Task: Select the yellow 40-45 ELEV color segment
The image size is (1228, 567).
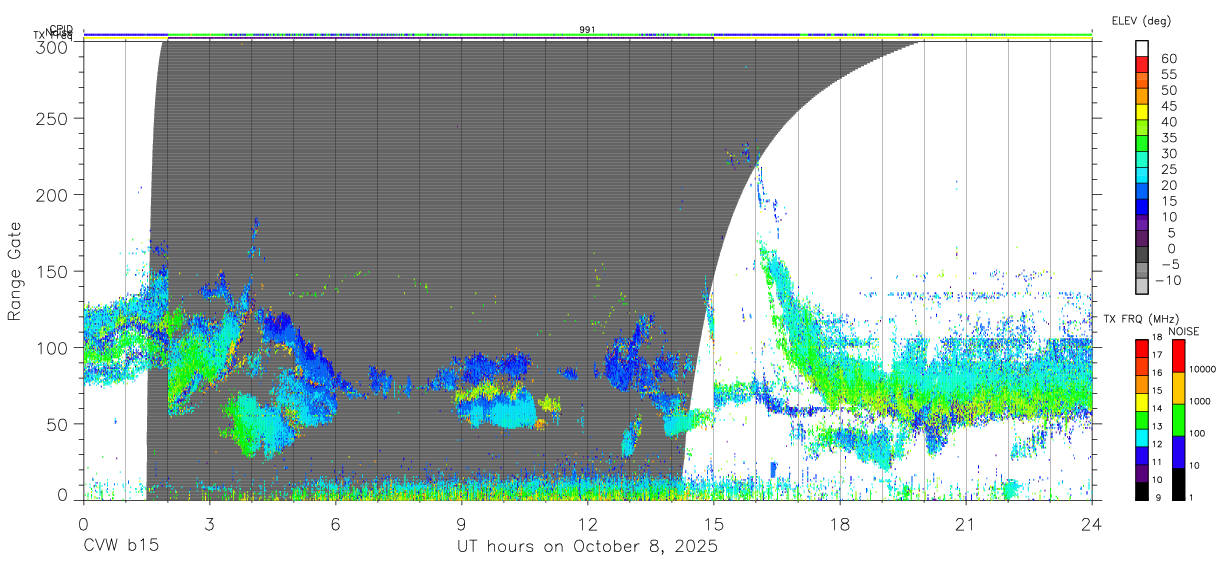Action: (x=1143, y=114)
